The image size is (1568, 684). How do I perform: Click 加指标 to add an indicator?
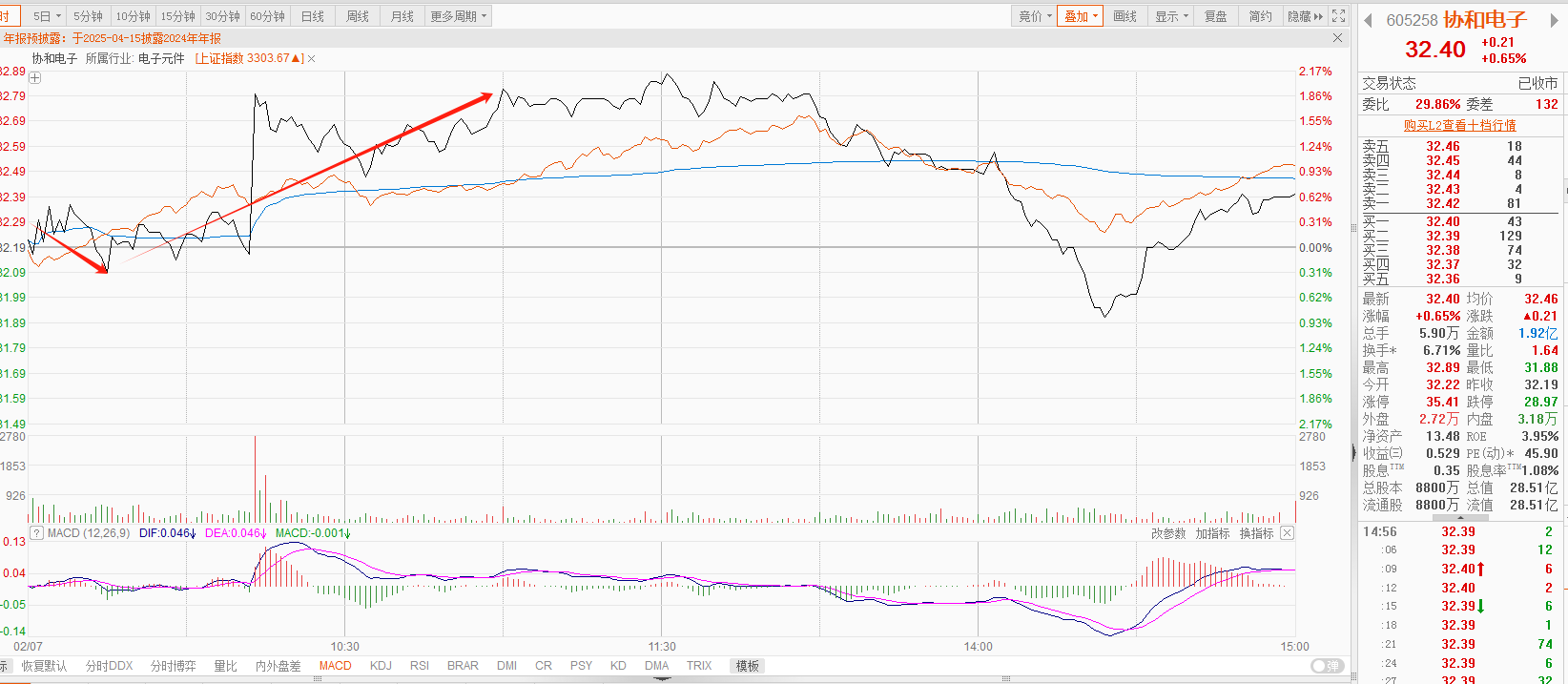click(x=1213, y=533)
